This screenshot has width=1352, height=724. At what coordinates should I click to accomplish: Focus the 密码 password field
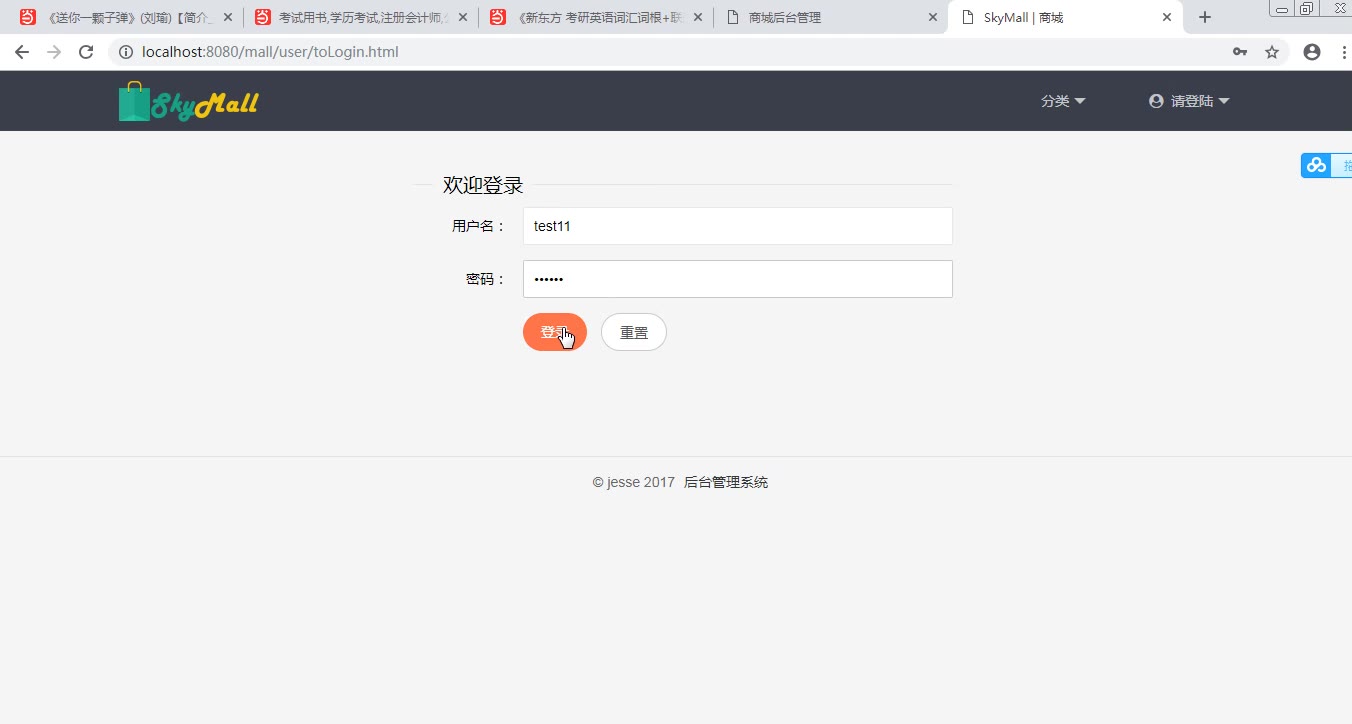(x=738, y=279)
